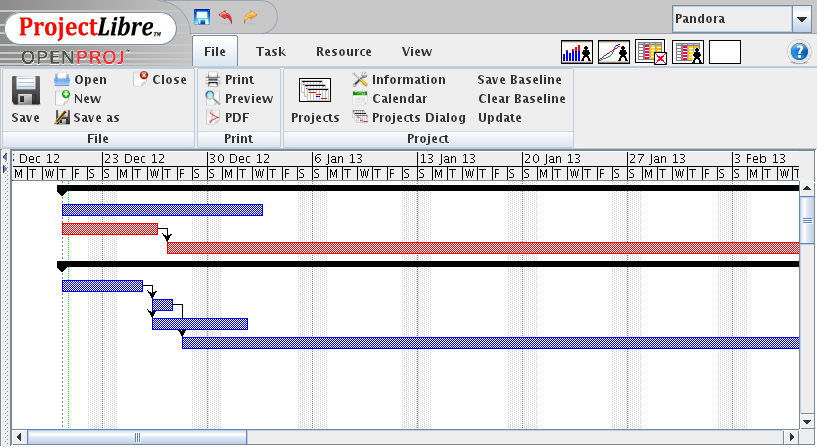The height and width of the screenshot is (447, 817).
Task: Click the horizontal scrollbar thumb
Action: pyautogui.click(x=137, y=437)
